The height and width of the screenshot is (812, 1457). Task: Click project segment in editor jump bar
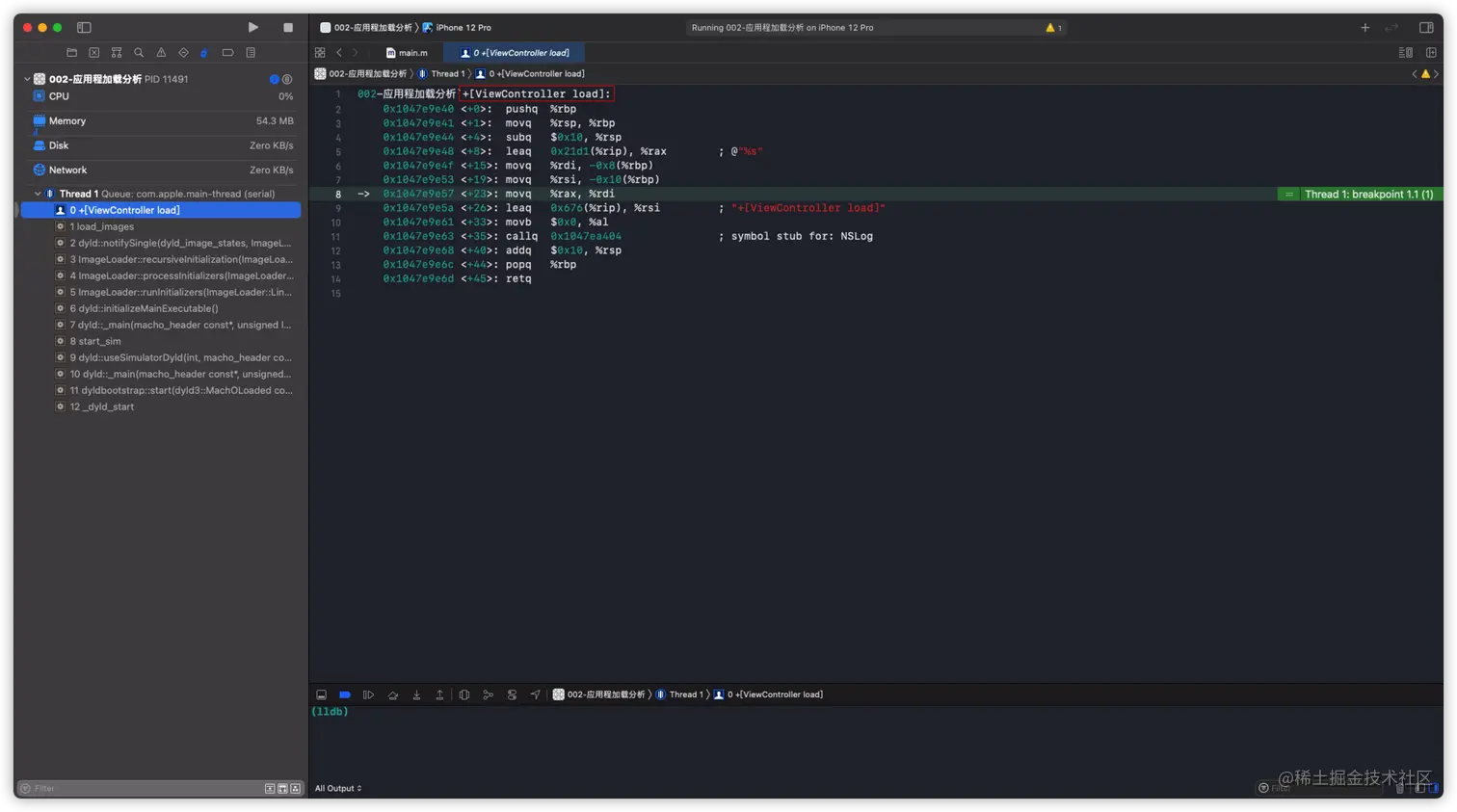pyautogui.click(x=361, y=74)
